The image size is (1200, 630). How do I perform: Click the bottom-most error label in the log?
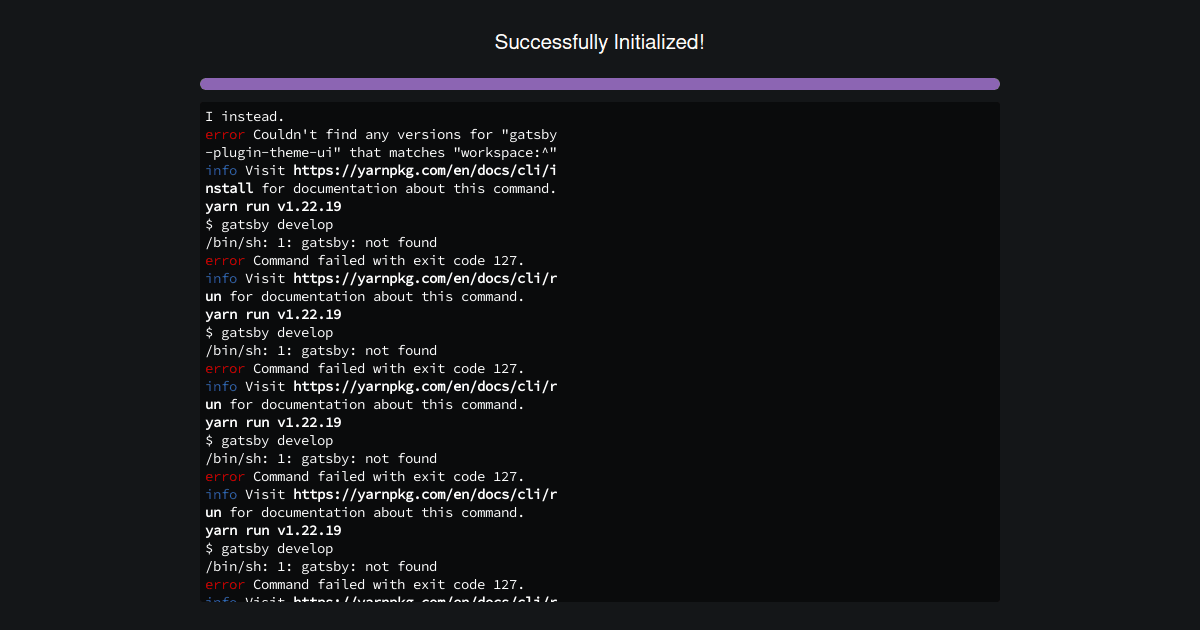(x=222, y=584)
